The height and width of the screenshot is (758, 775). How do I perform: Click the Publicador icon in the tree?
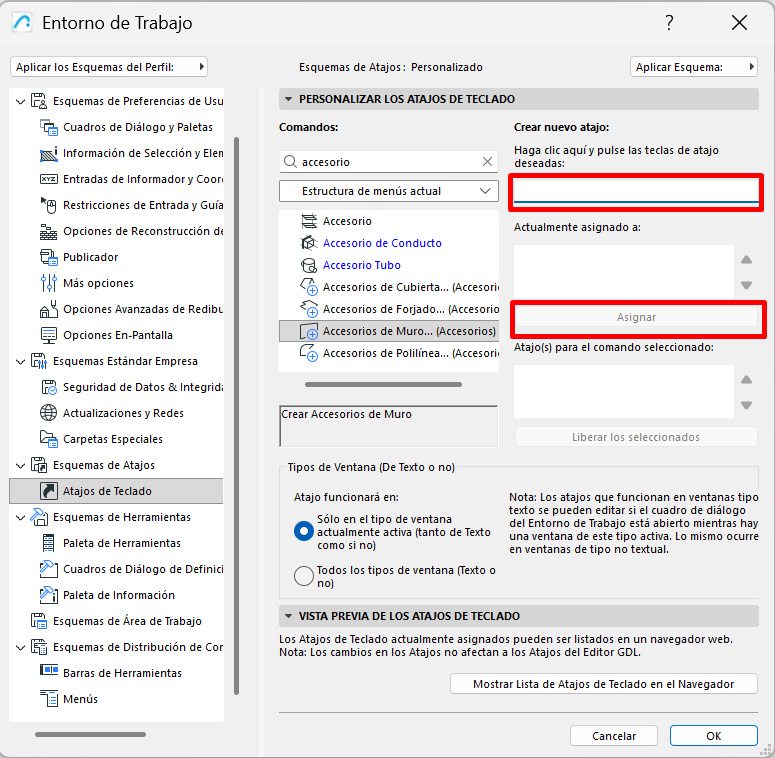click(x=48, y=257)
